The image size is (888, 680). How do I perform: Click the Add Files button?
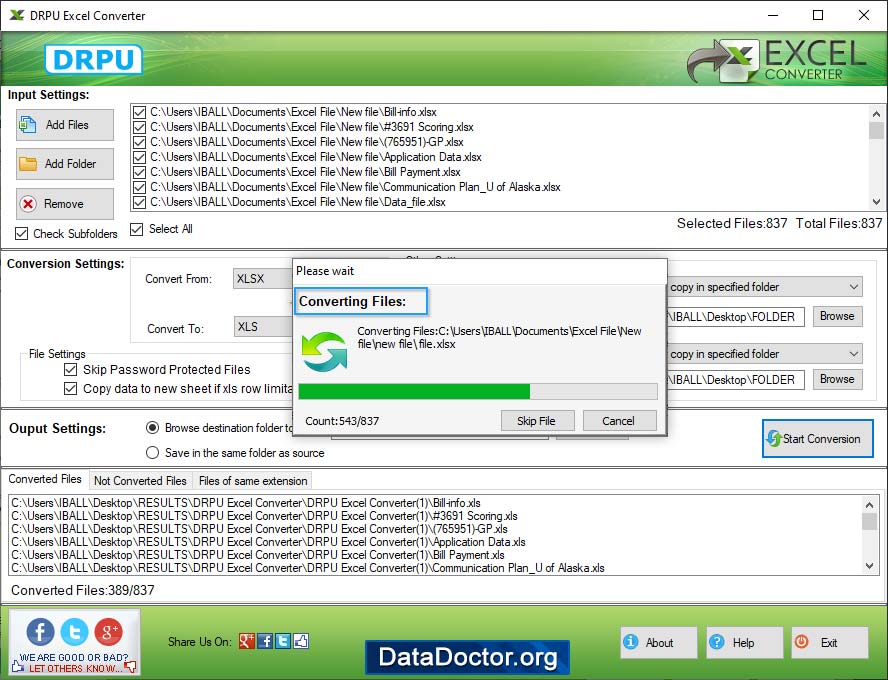(x=65, y=125)
